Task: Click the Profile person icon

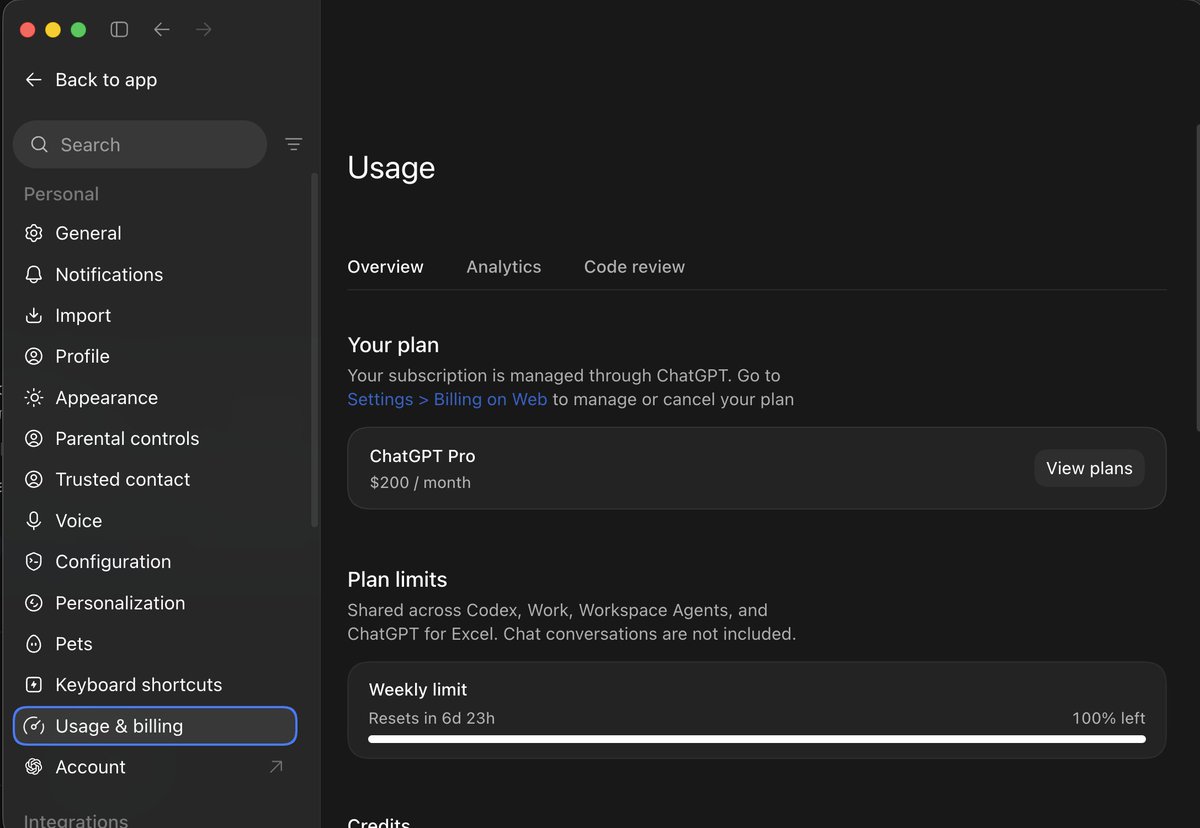Action: pyautogui.click(x=34, y=356)
